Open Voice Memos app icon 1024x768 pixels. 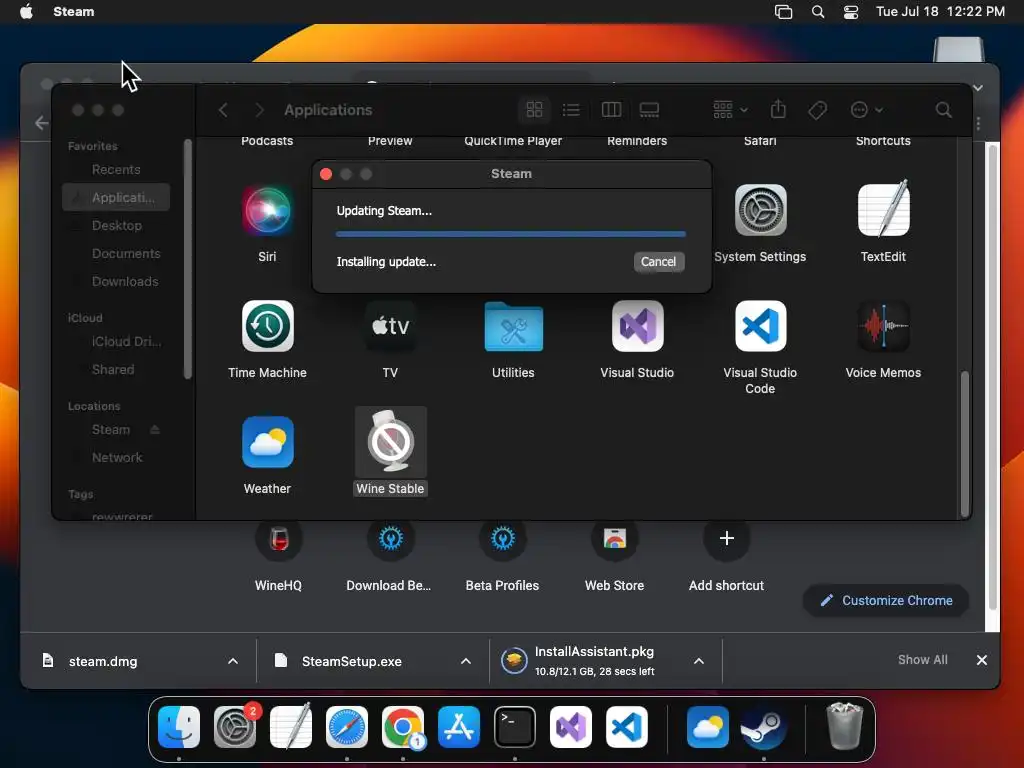pos(883,326)
